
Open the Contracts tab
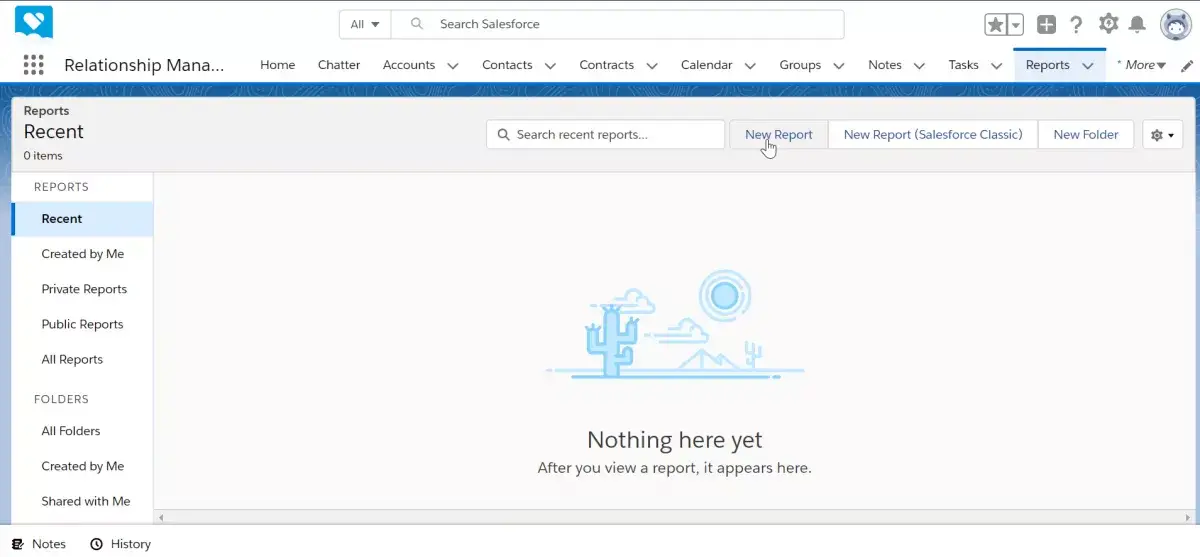[x=607, y=65]
